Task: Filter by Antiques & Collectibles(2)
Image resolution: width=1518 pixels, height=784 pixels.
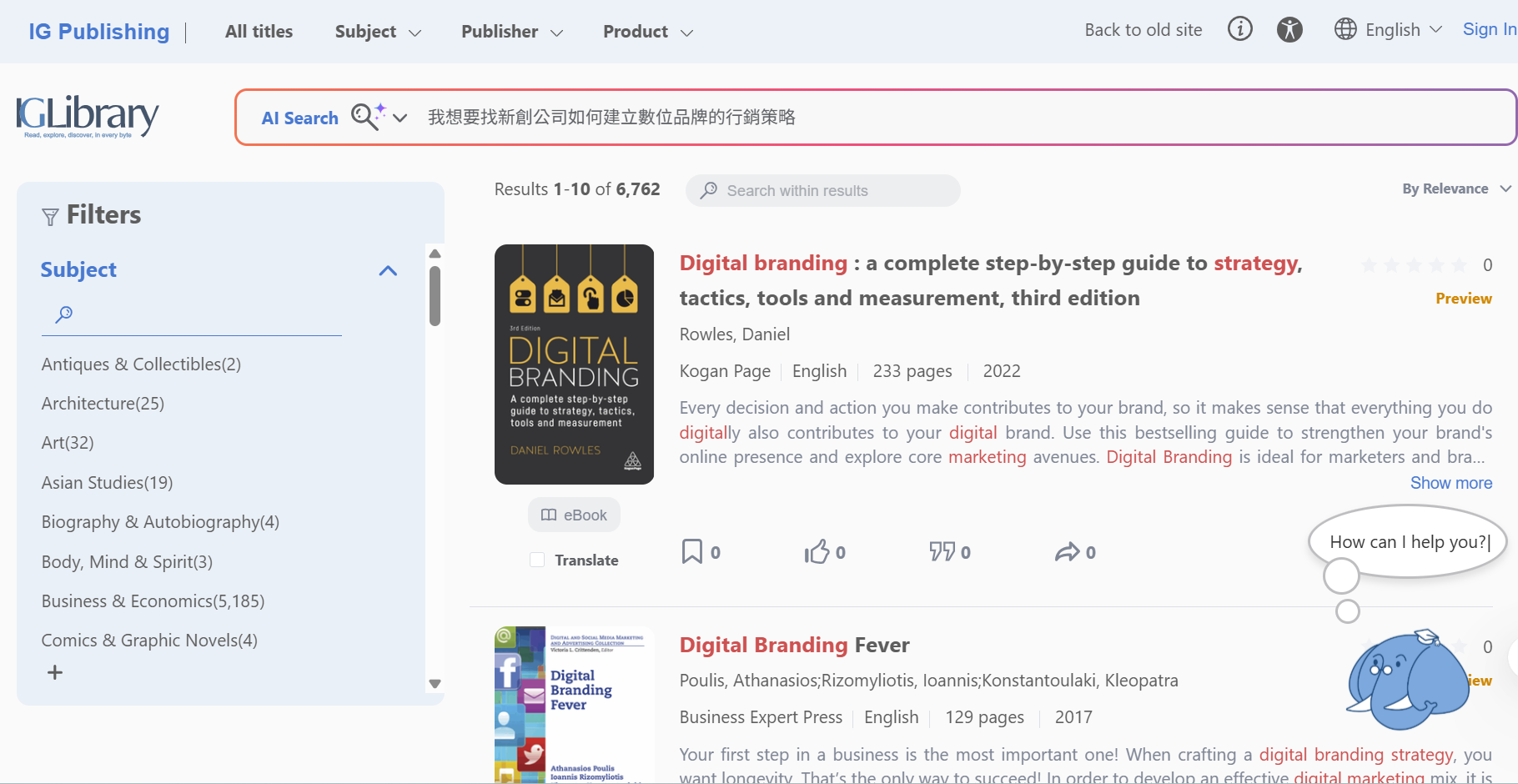Action: (x=141, y=364)
